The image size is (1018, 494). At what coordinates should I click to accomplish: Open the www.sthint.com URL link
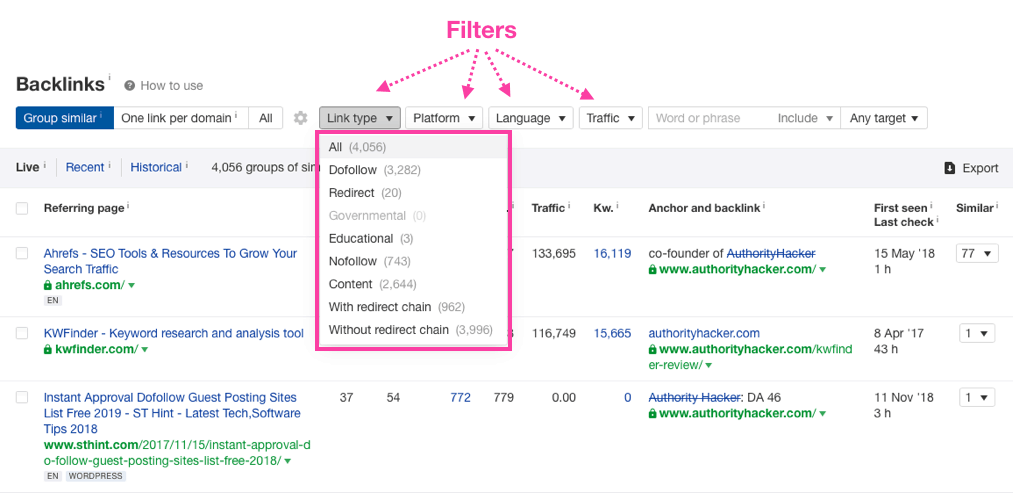coord(177,452)
